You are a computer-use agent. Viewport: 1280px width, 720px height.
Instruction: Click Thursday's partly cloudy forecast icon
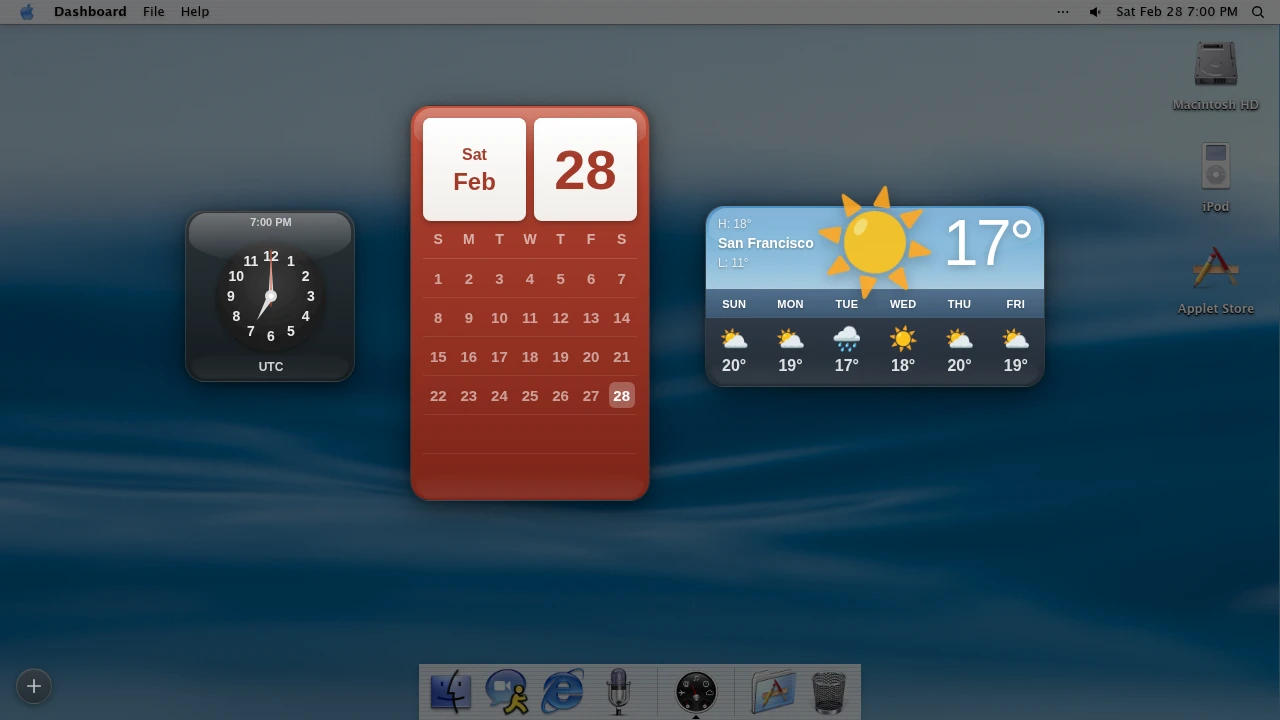coord(959,339)
